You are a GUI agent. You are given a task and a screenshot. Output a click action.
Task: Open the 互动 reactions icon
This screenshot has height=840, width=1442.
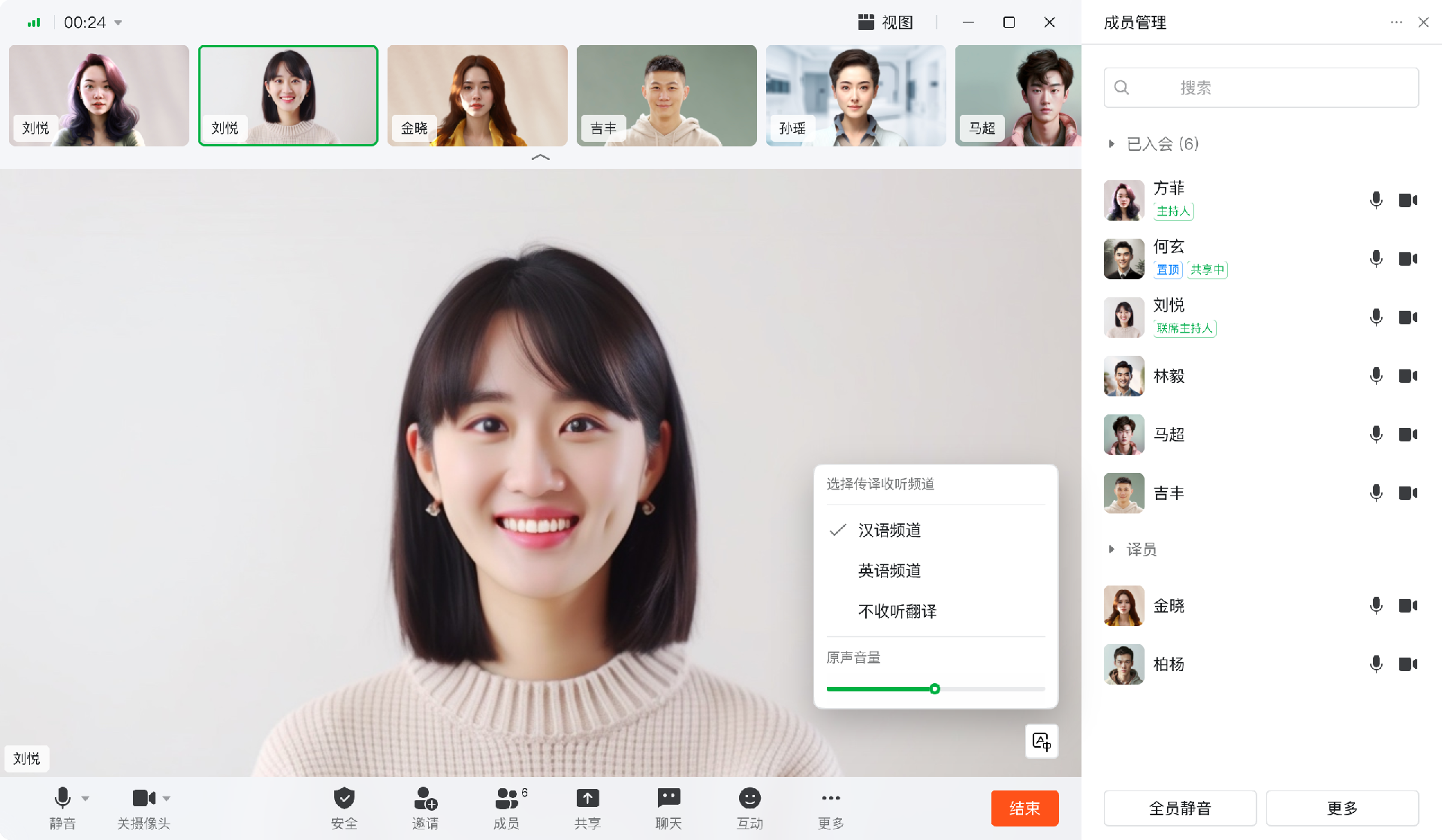point(750,798)
